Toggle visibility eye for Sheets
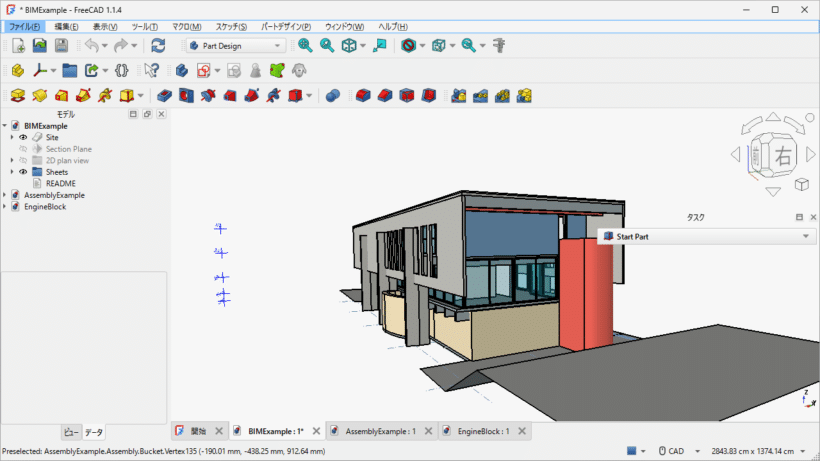The width and height of the screenshot is (820, 461). tap(23, 172)
